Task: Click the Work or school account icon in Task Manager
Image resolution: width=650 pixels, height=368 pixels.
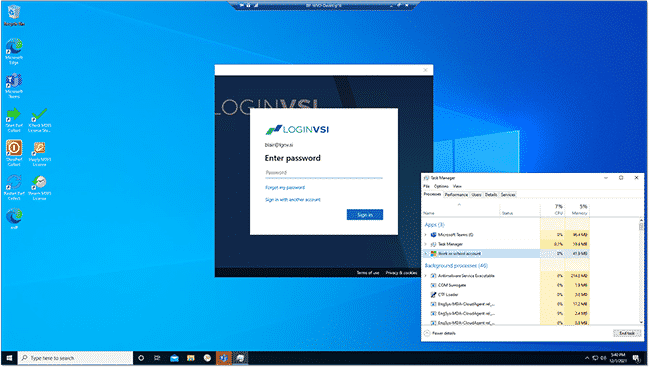Action: 433,254
